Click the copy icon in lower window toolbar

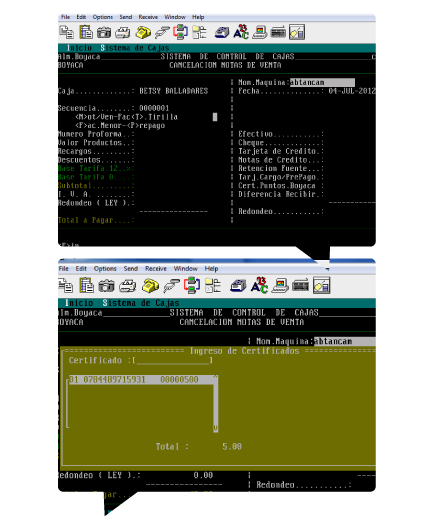66,286
